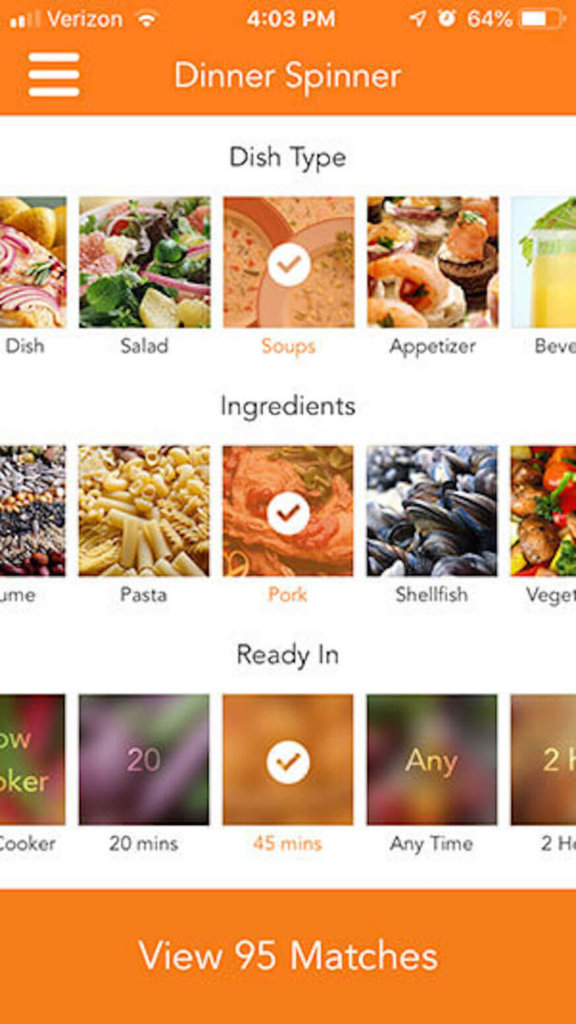
Task: Open the Dish Type section header
Action: 288,157
